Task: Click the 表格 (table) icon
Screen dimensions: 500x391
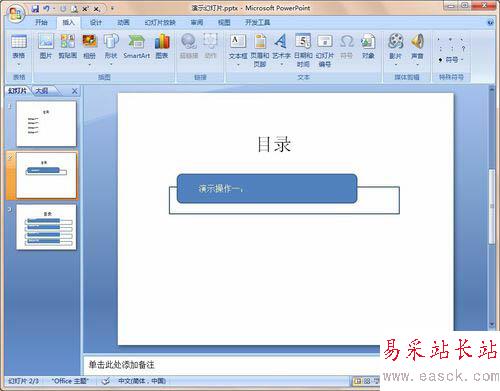Action: coord(19,42)
